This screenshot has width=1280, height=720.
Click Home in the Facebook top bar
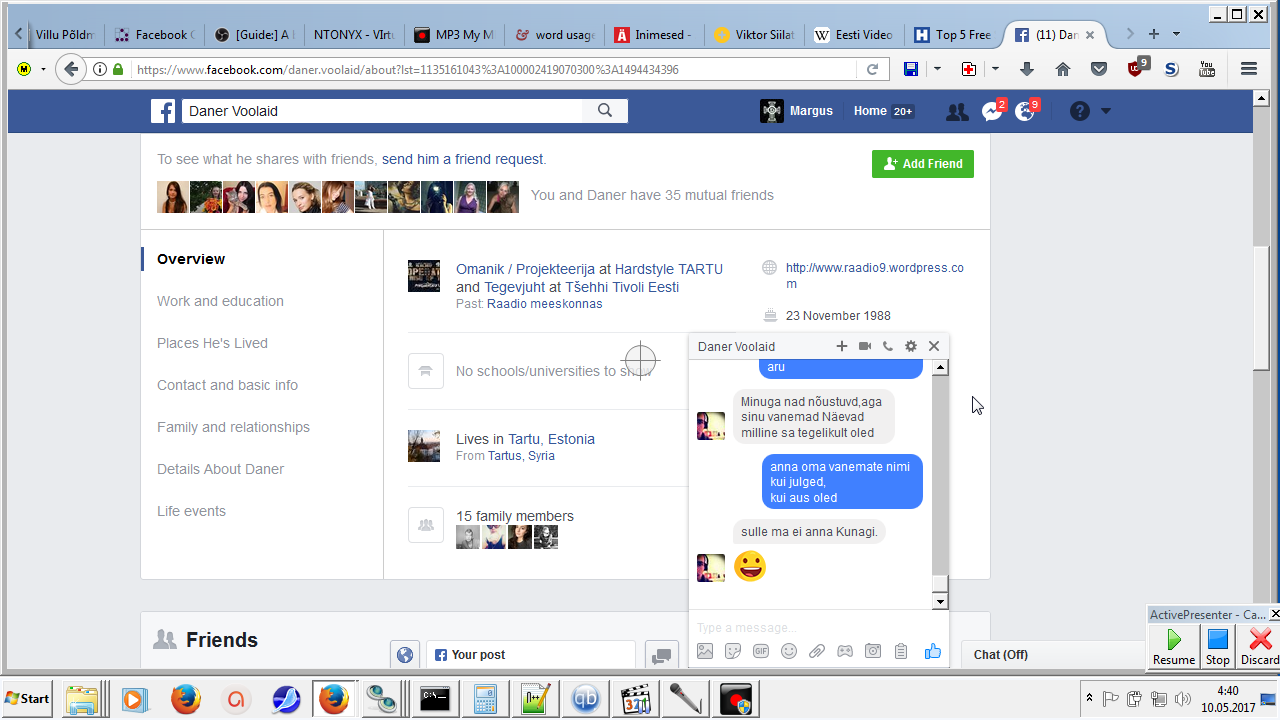pyautogui.click(x=870, y=111)
